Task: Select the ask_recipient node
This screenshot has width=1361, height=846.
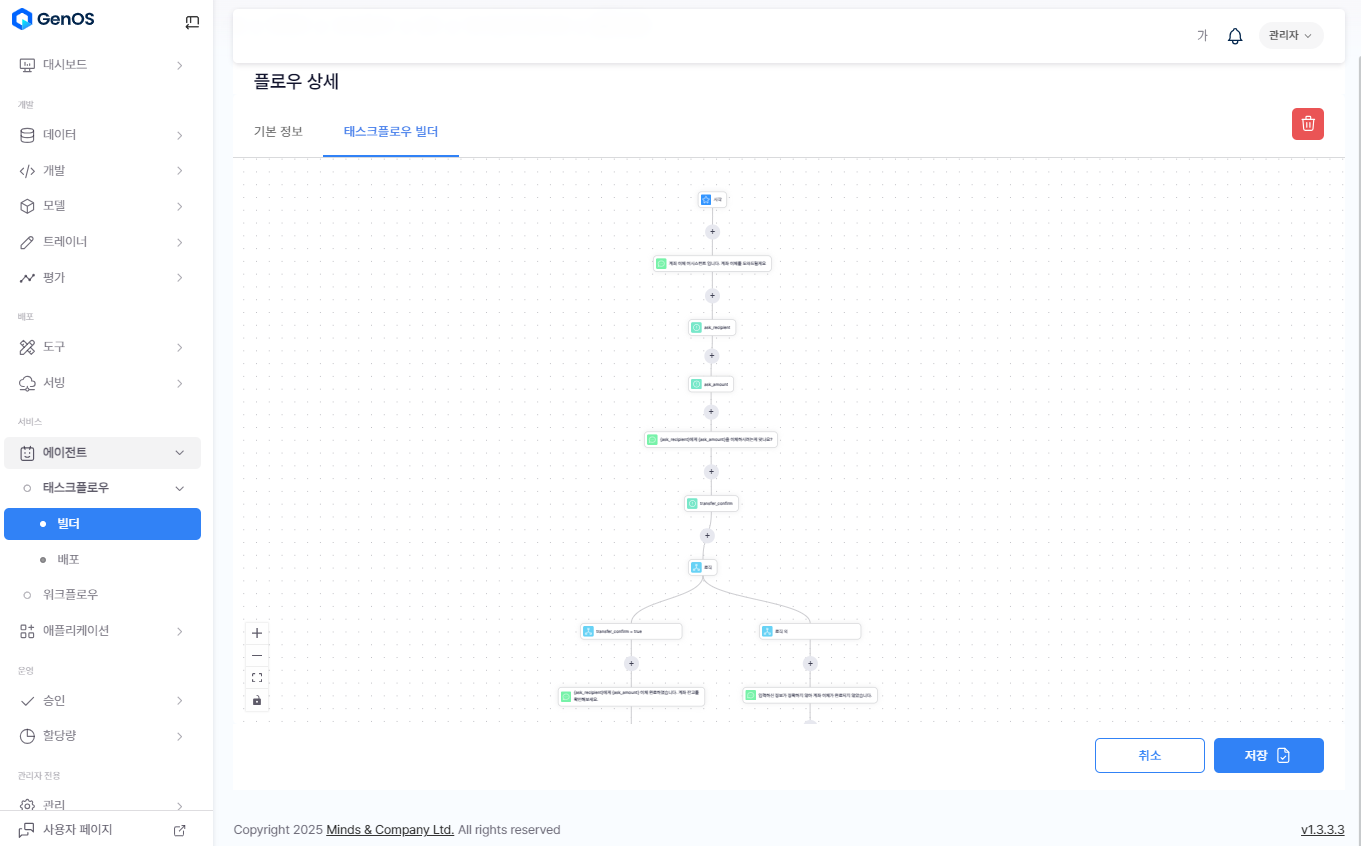Action: pos(712,327)
